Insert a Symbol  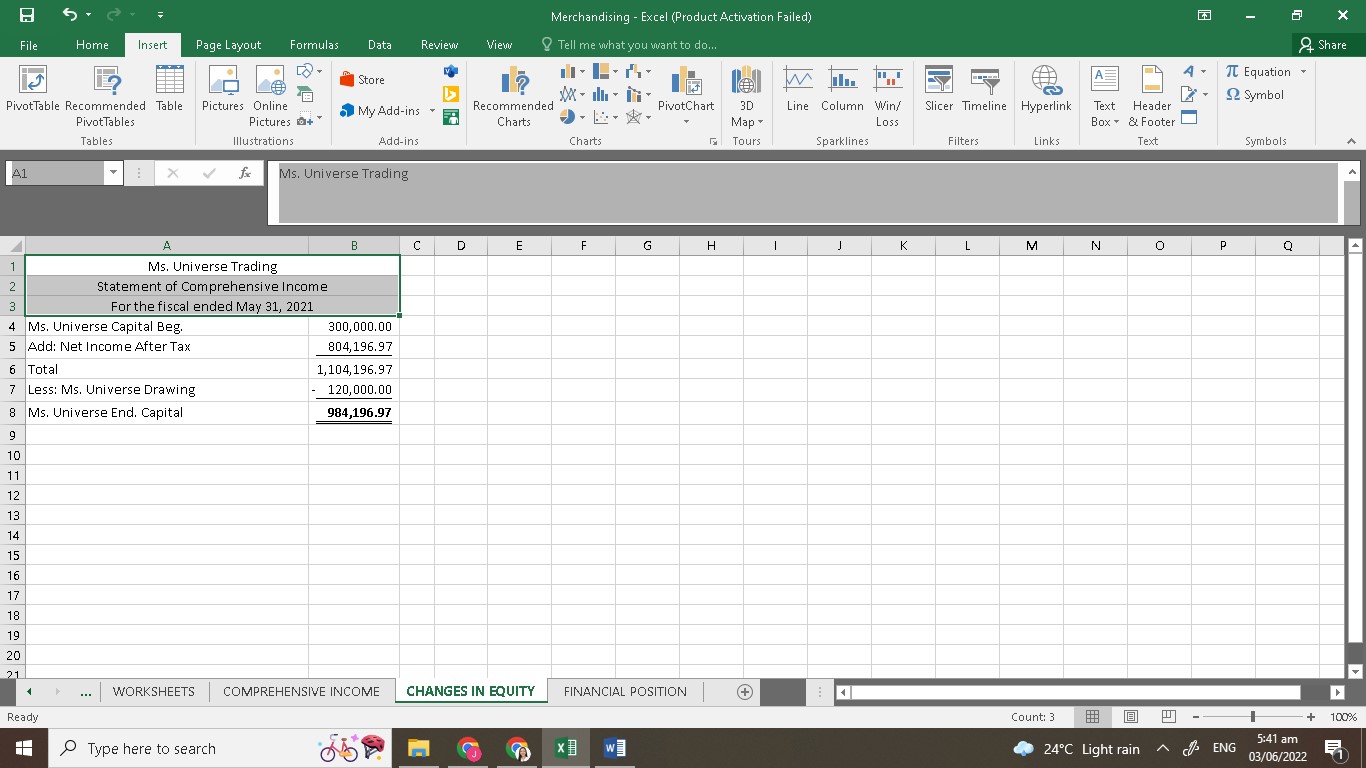tap(1255, 95)
